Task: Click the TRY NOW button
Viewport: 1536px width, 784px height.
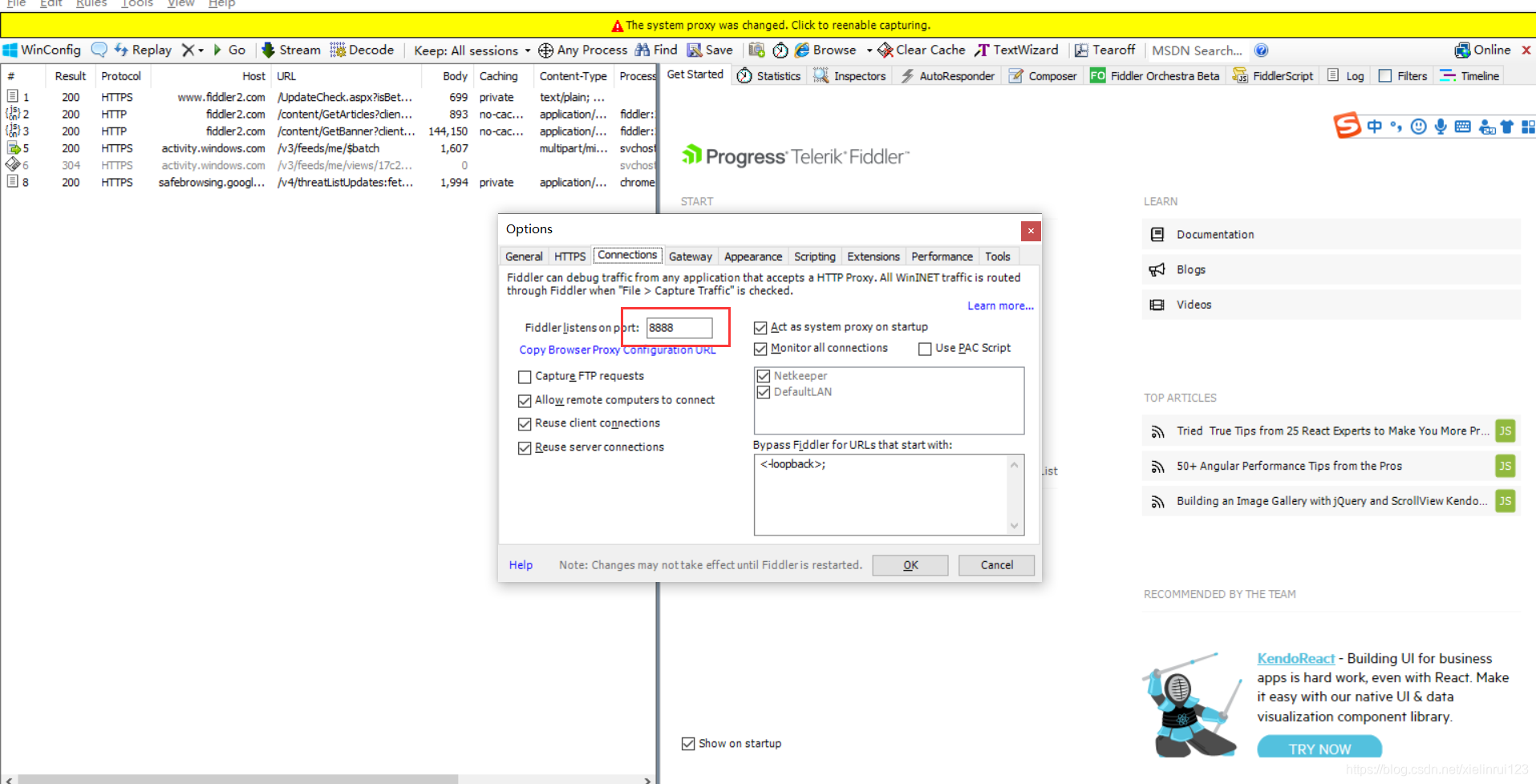Action: pos(1319,748)
